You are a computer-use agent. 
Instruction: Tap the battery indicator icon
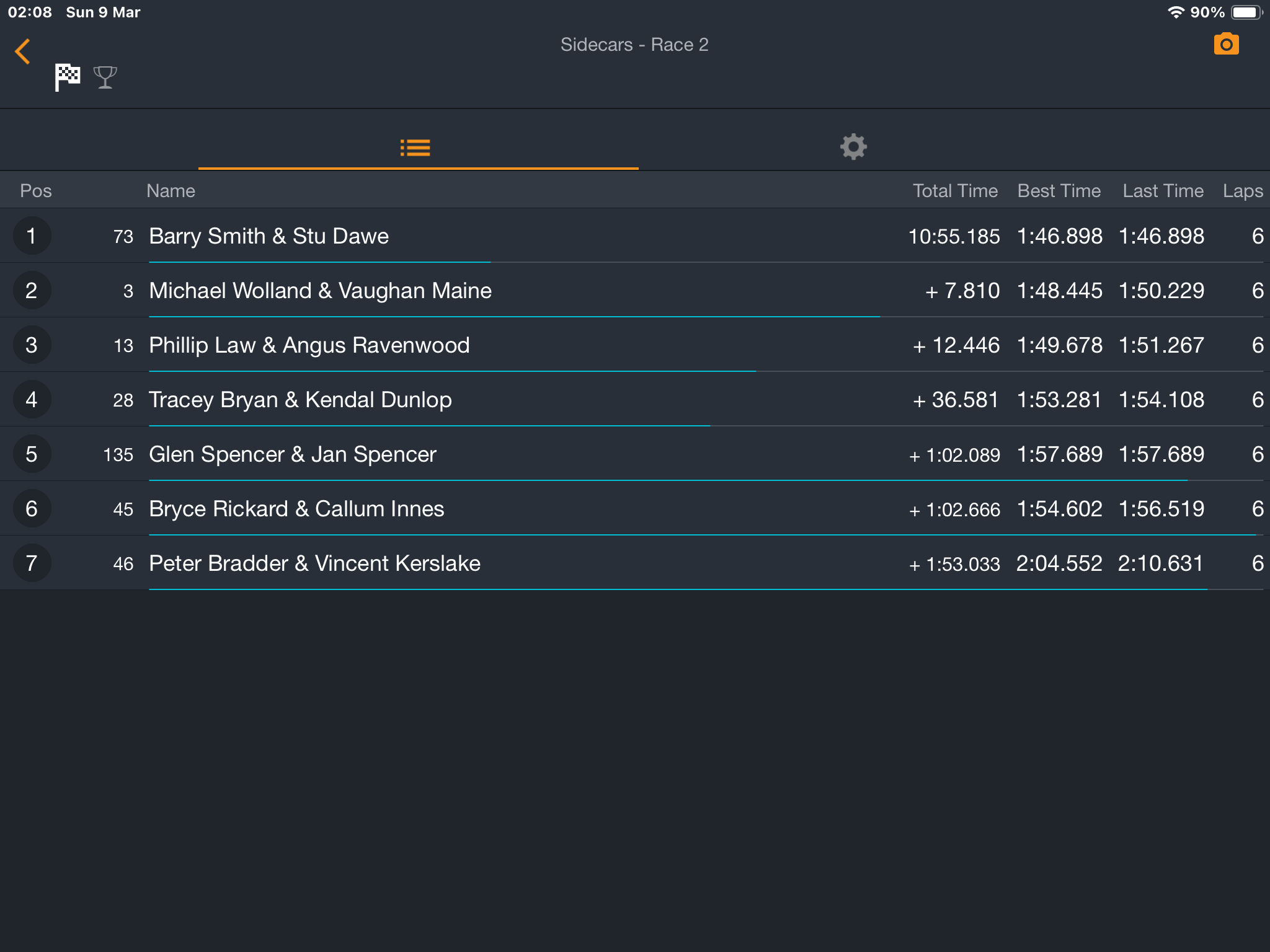tap(1246, 12)
